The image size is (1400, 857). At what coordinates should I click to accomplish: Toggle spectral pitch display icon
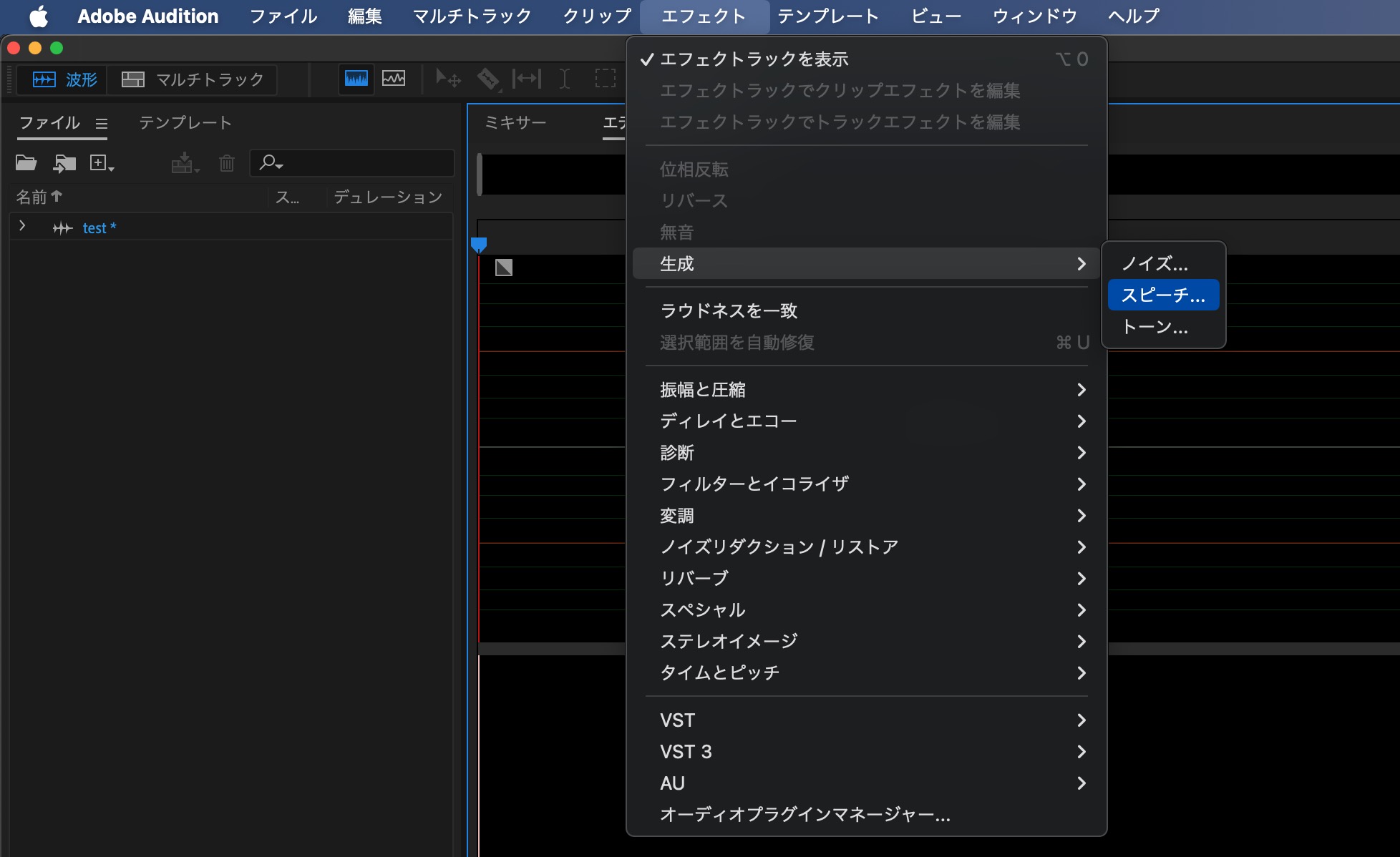(394, 78)
